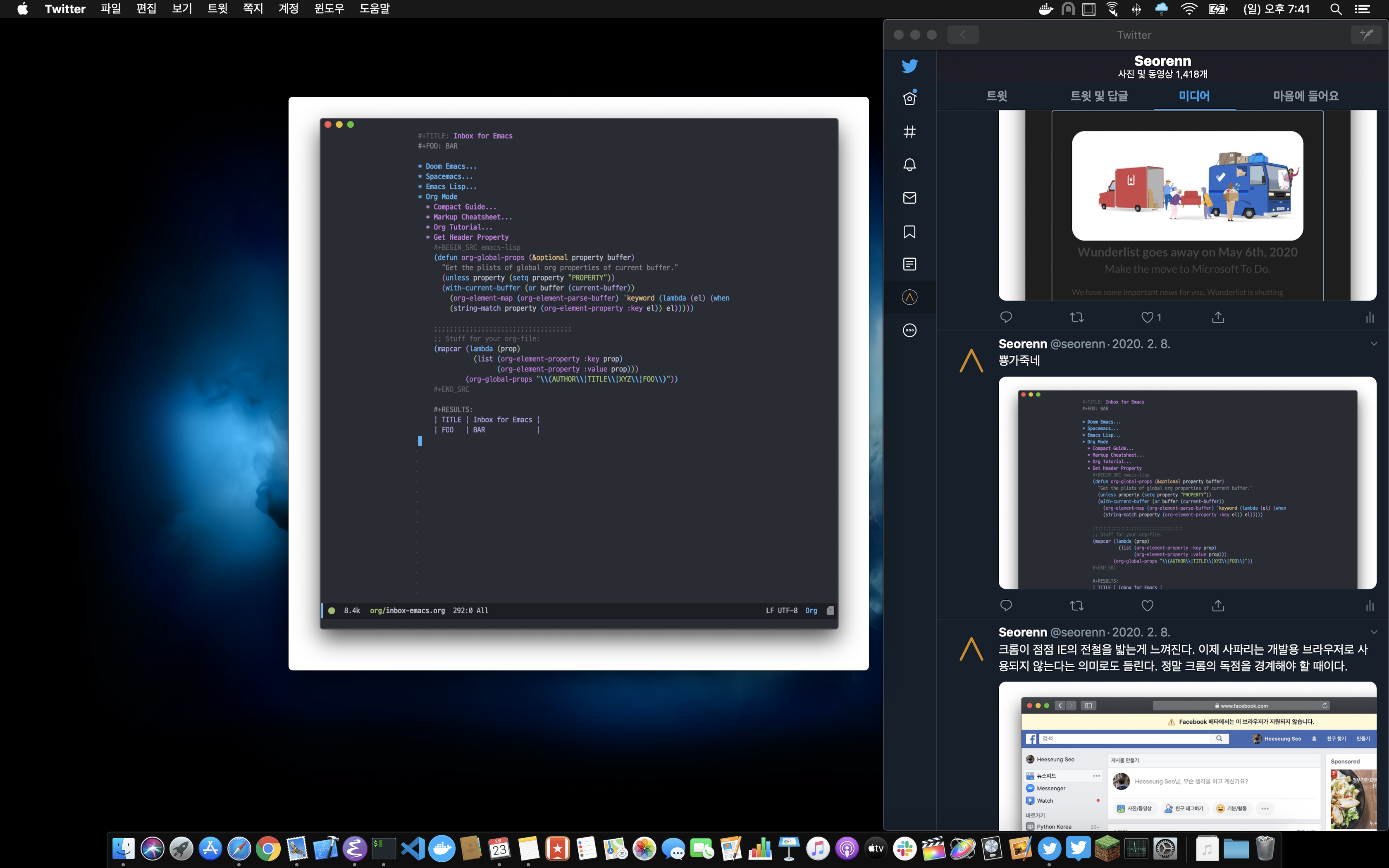Click the back arrow button in title bar
1389x868 pixels.
(962, 34)
